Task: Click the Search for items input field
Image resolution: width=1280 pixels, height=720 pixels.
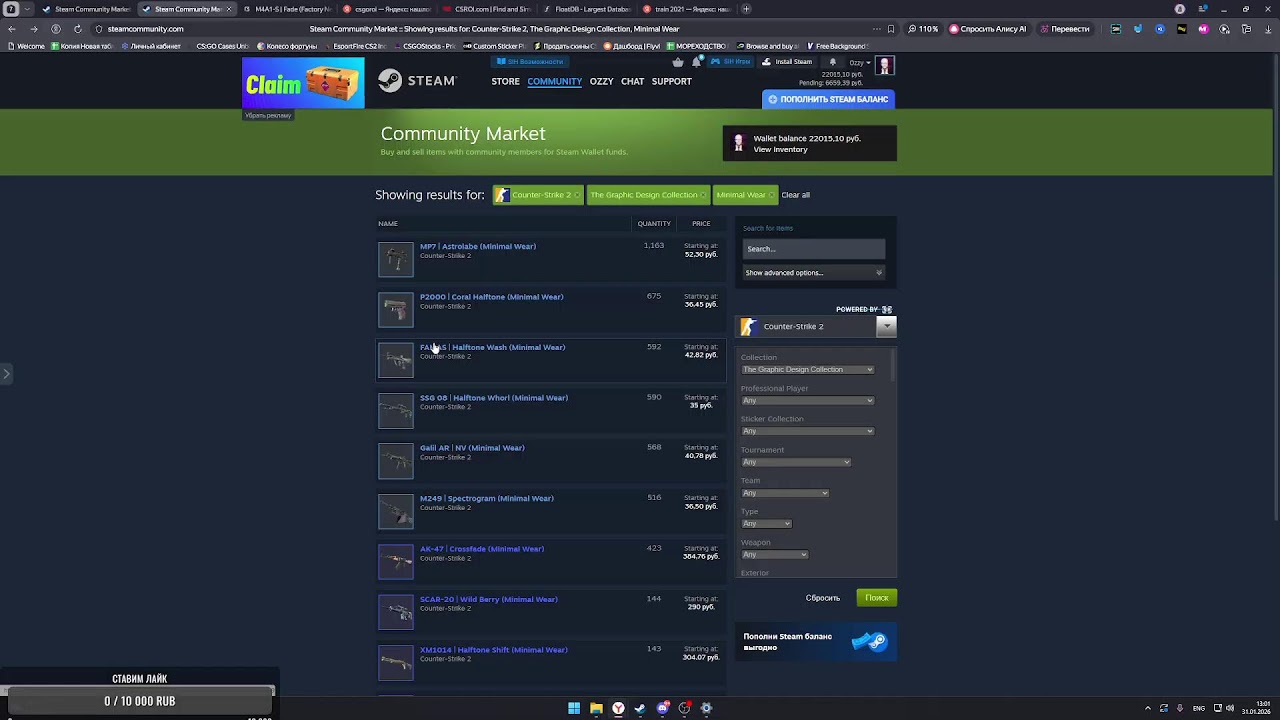Action: point(814,249)
